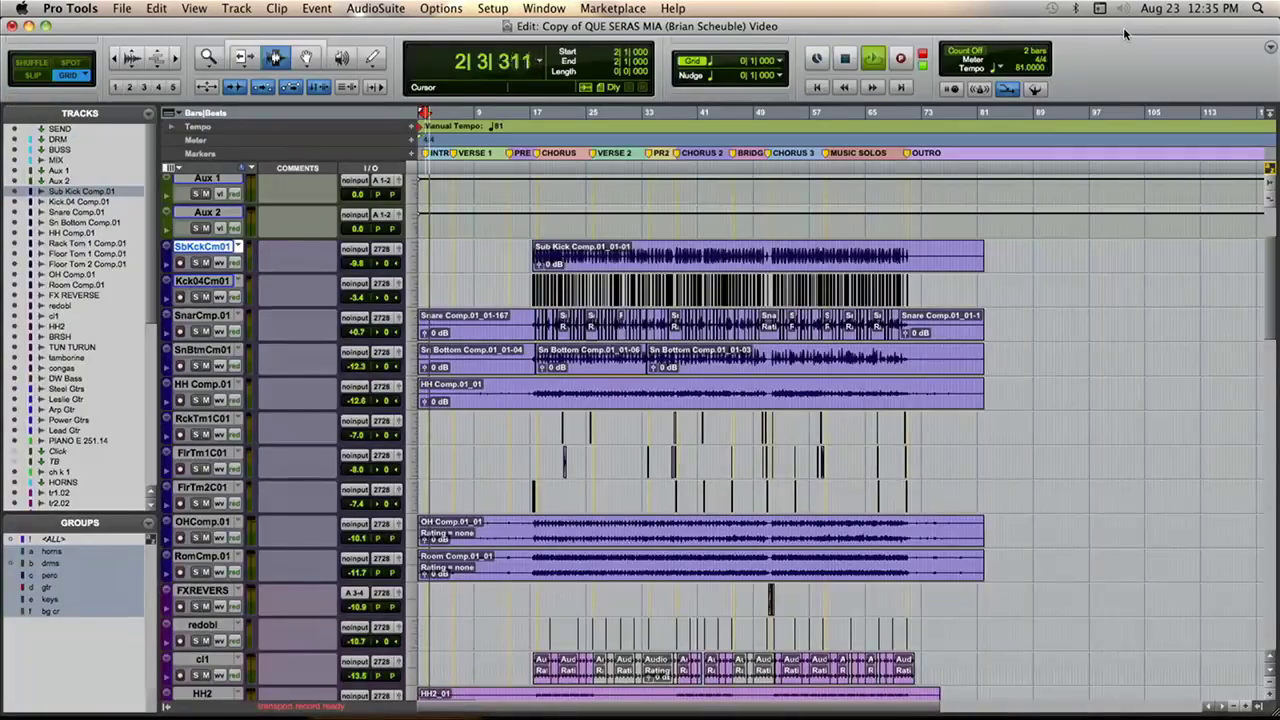1280x720 pixels.
Task: Select zoom preset 3
Action: [144, 87]
